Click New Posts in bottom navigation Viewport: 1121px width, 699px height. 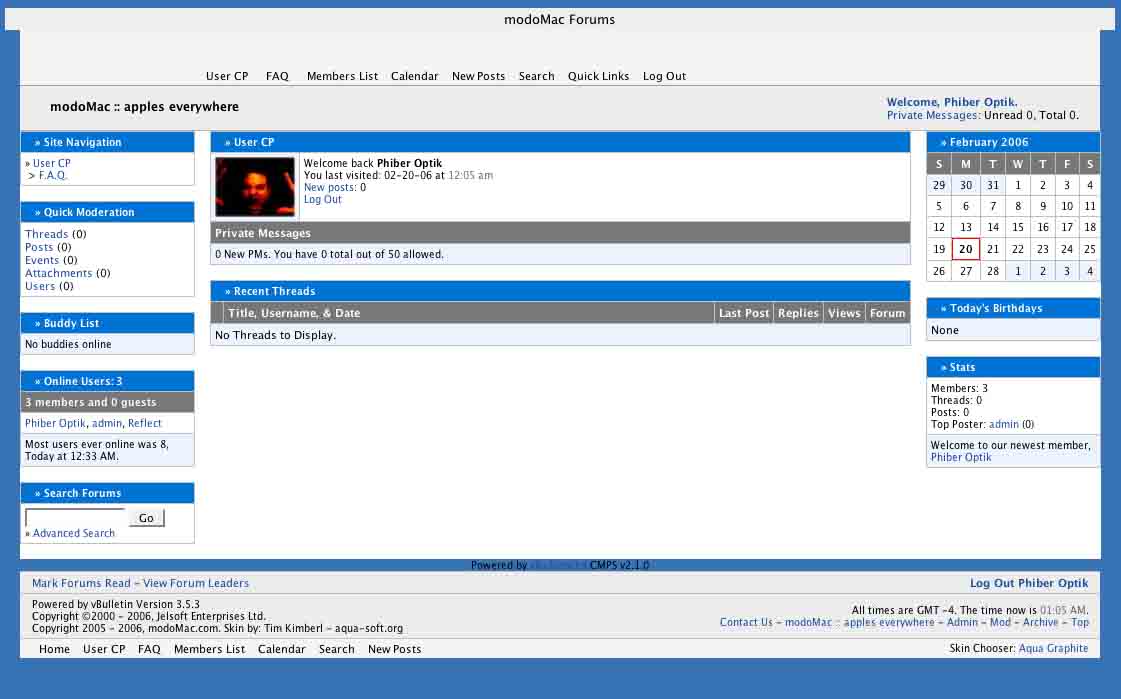click(x=395, y=649)
